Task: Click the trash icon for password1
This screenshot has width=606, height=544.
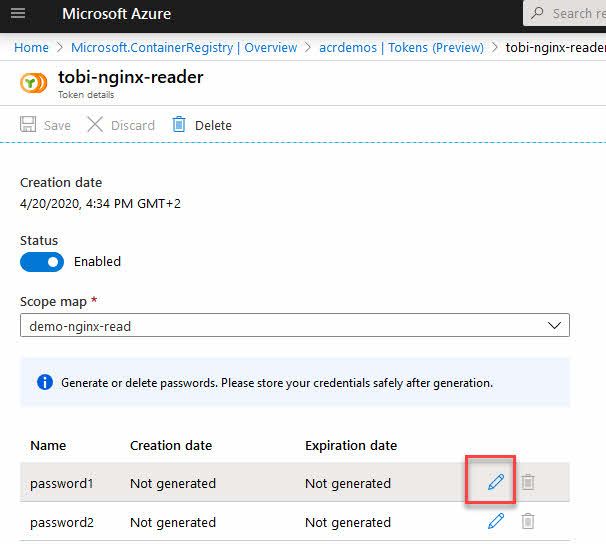Action: click(528, 482)
